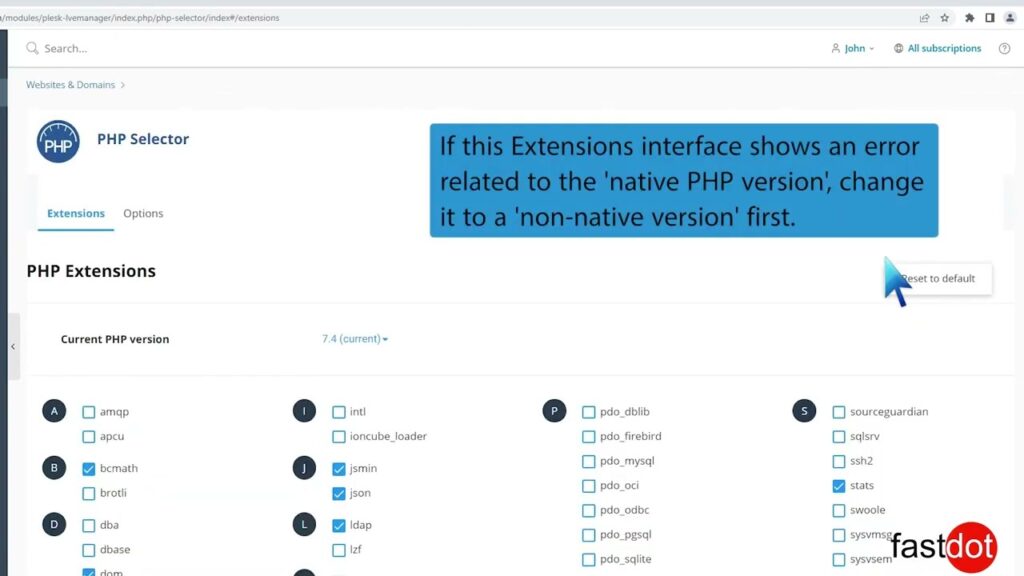Open the browser extensions puzzle icon

coord(969,17)
